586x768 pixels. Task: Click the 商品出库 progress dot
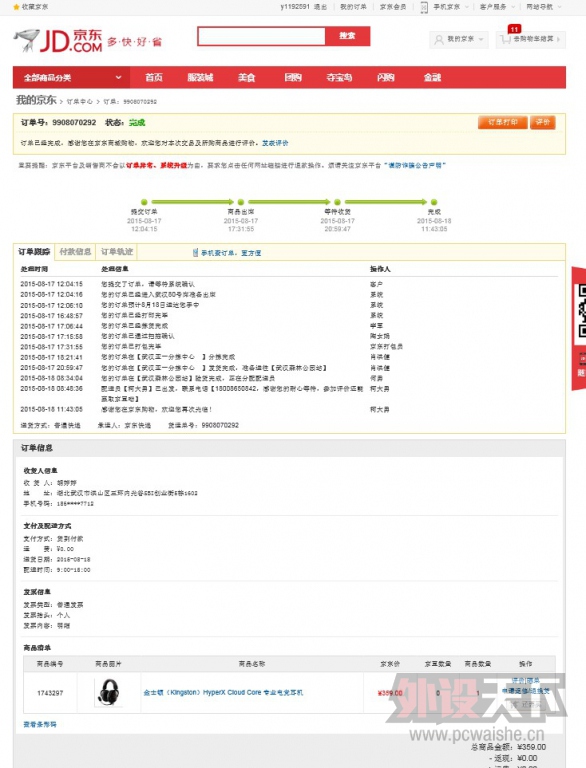point(241,202)
